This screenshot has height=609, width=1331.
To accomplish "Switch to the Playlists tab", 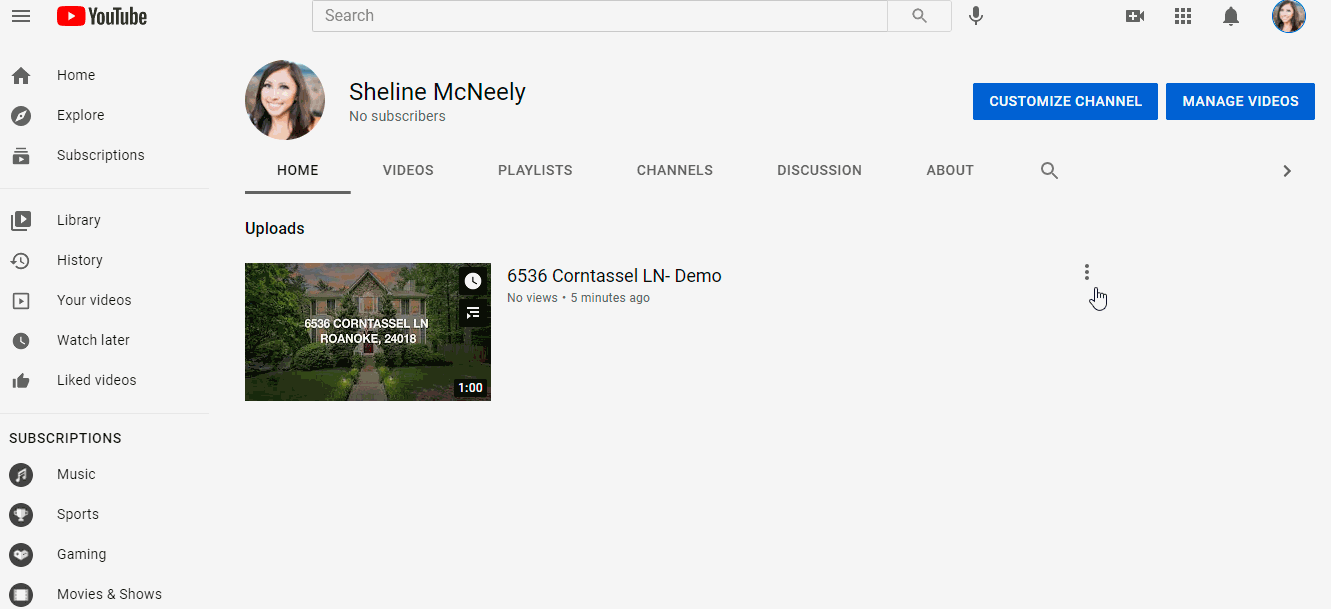I will click(x=535, y=170).
